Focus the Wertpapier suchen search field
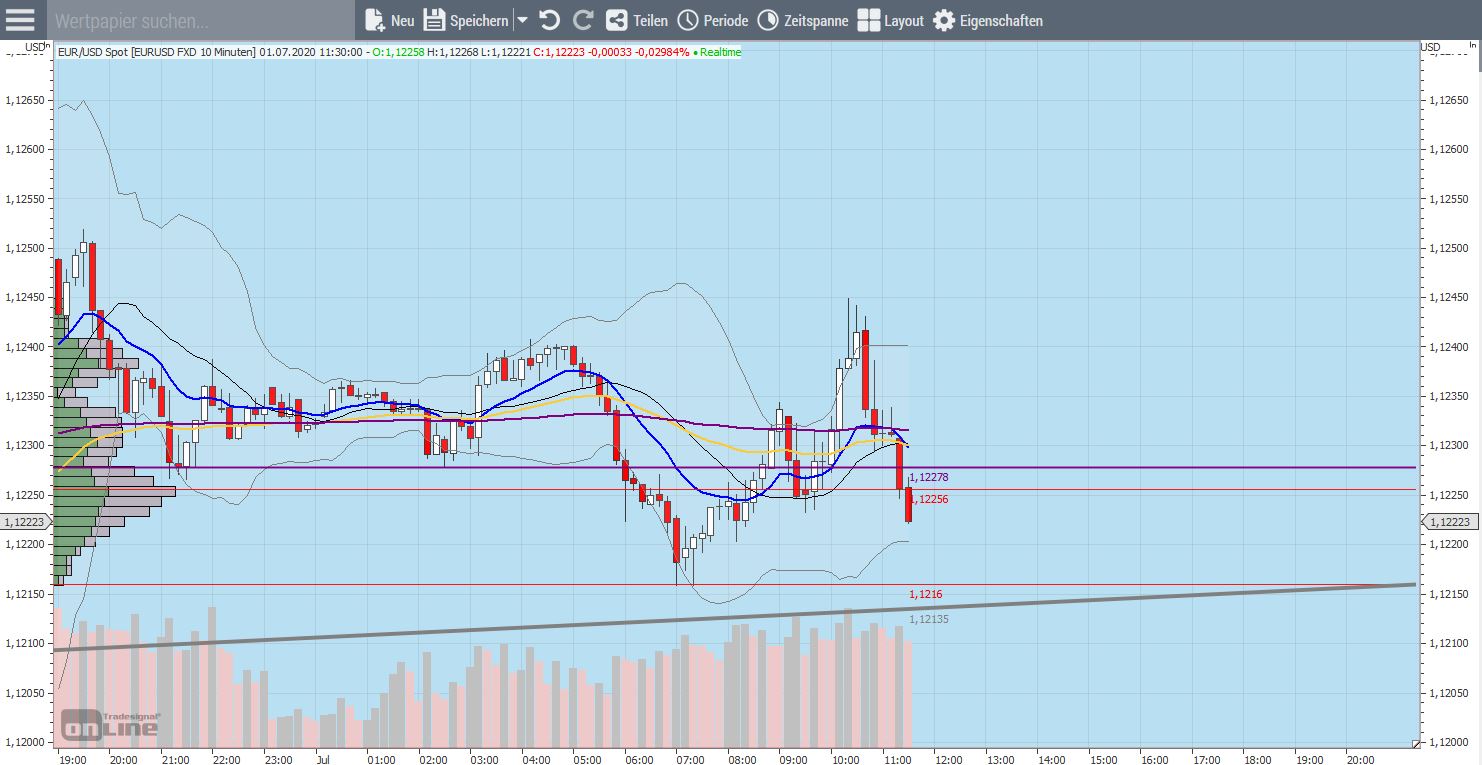The height and width of the screenshot is (765, 1482). [200, 20]
